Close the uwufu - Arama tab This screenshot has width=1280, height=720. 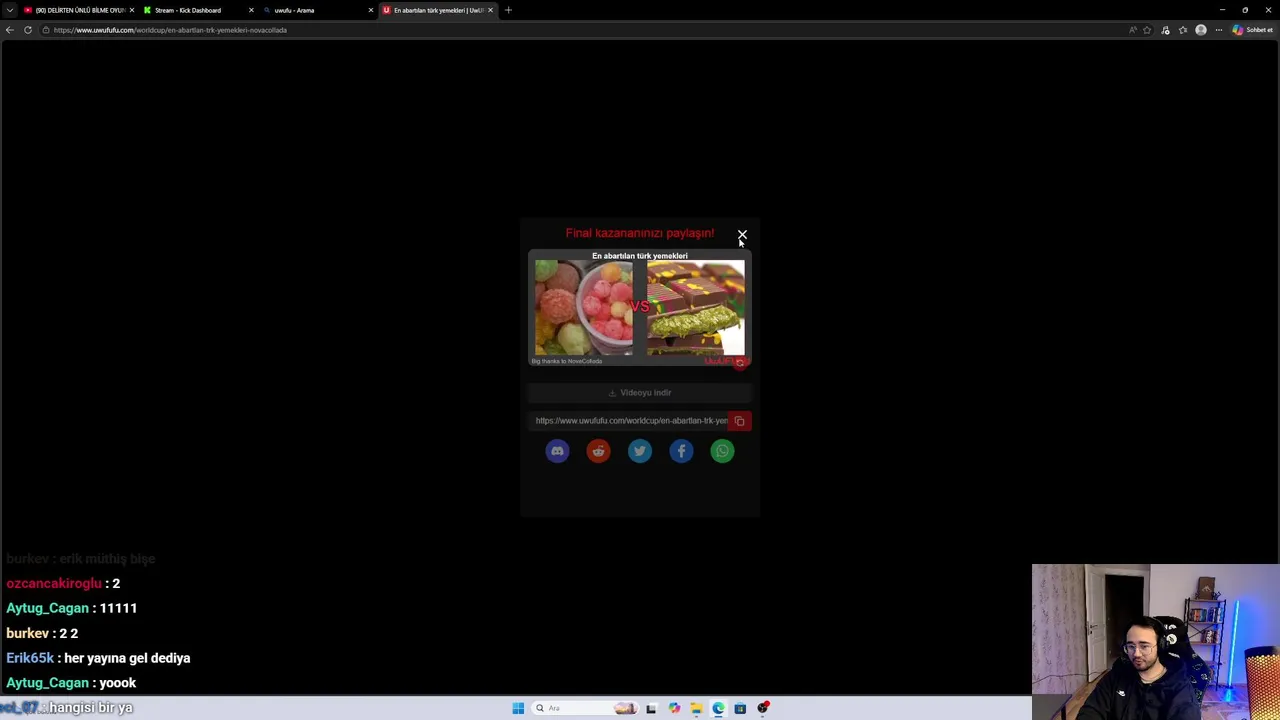point(371,10)
